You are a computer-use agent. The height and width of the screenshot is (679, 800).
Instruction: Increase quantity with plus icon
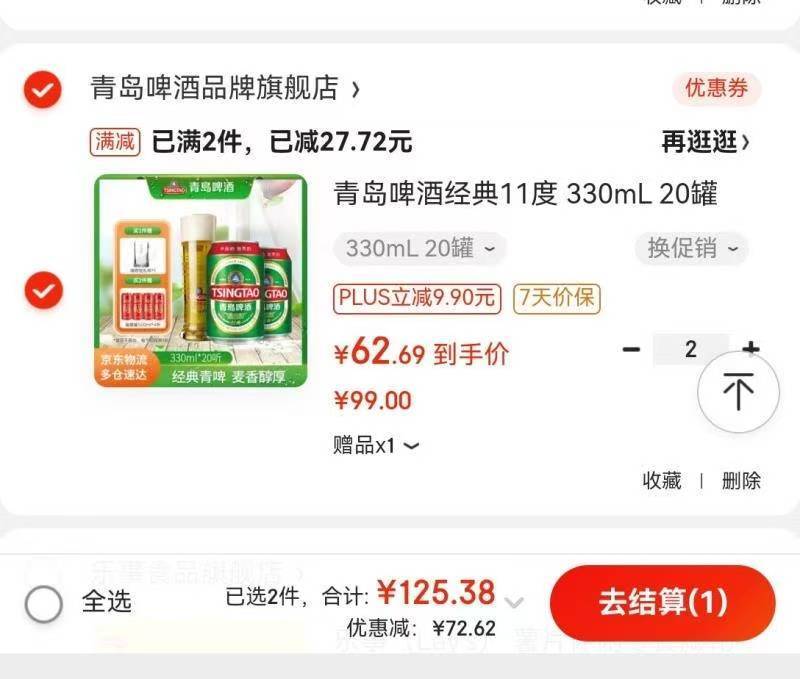(x=751, y=348)
